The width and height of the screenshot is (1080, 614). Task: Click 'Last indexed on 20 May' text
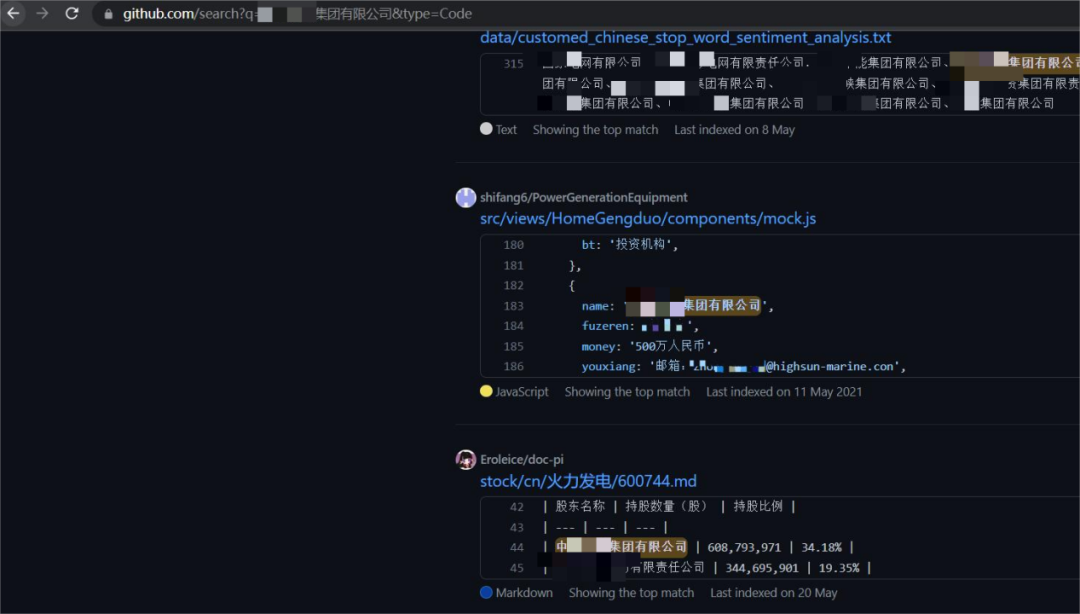point(773,593)
